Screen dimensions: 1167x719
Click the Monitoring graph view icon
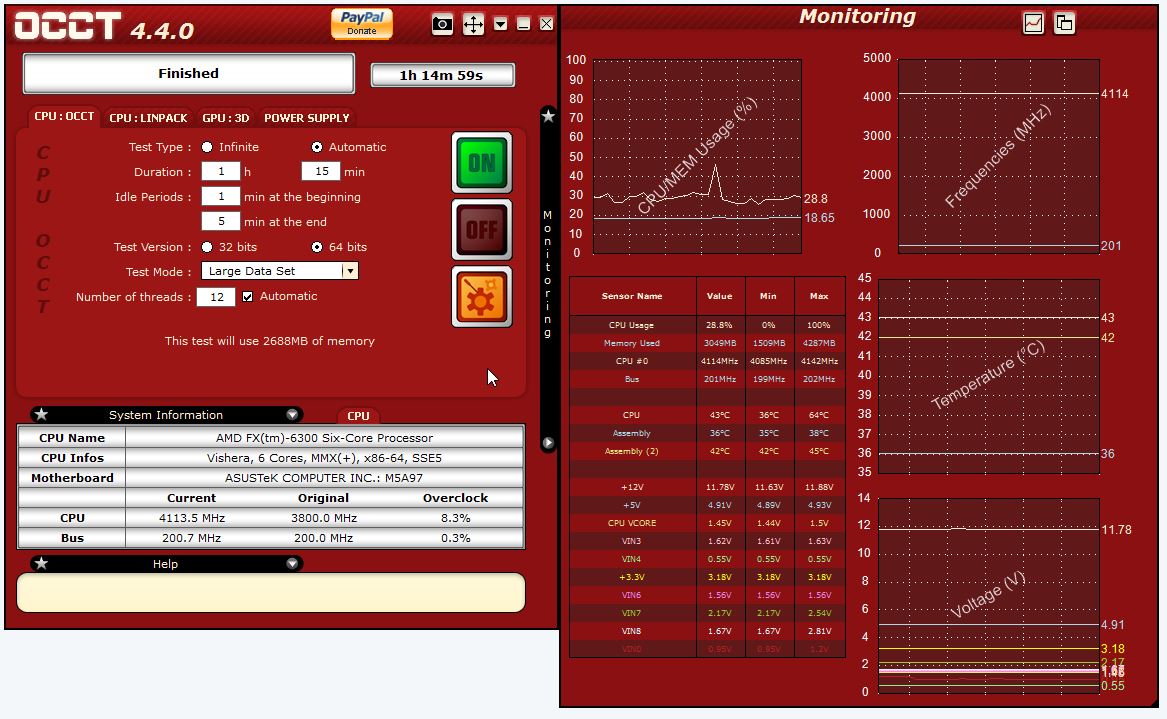pos(1033,23)
